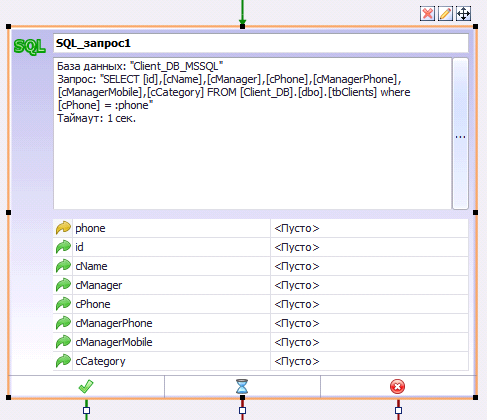Click the <Пусто> value for cManagerMobile

pos(370,342)
